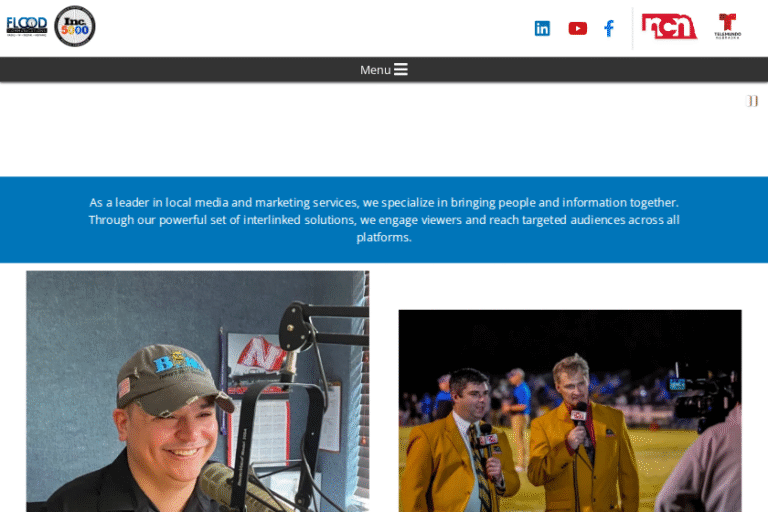Screen dimensions: 768x512
Task: Select the Inc. 5000 badge
Action: pos(74,26)
